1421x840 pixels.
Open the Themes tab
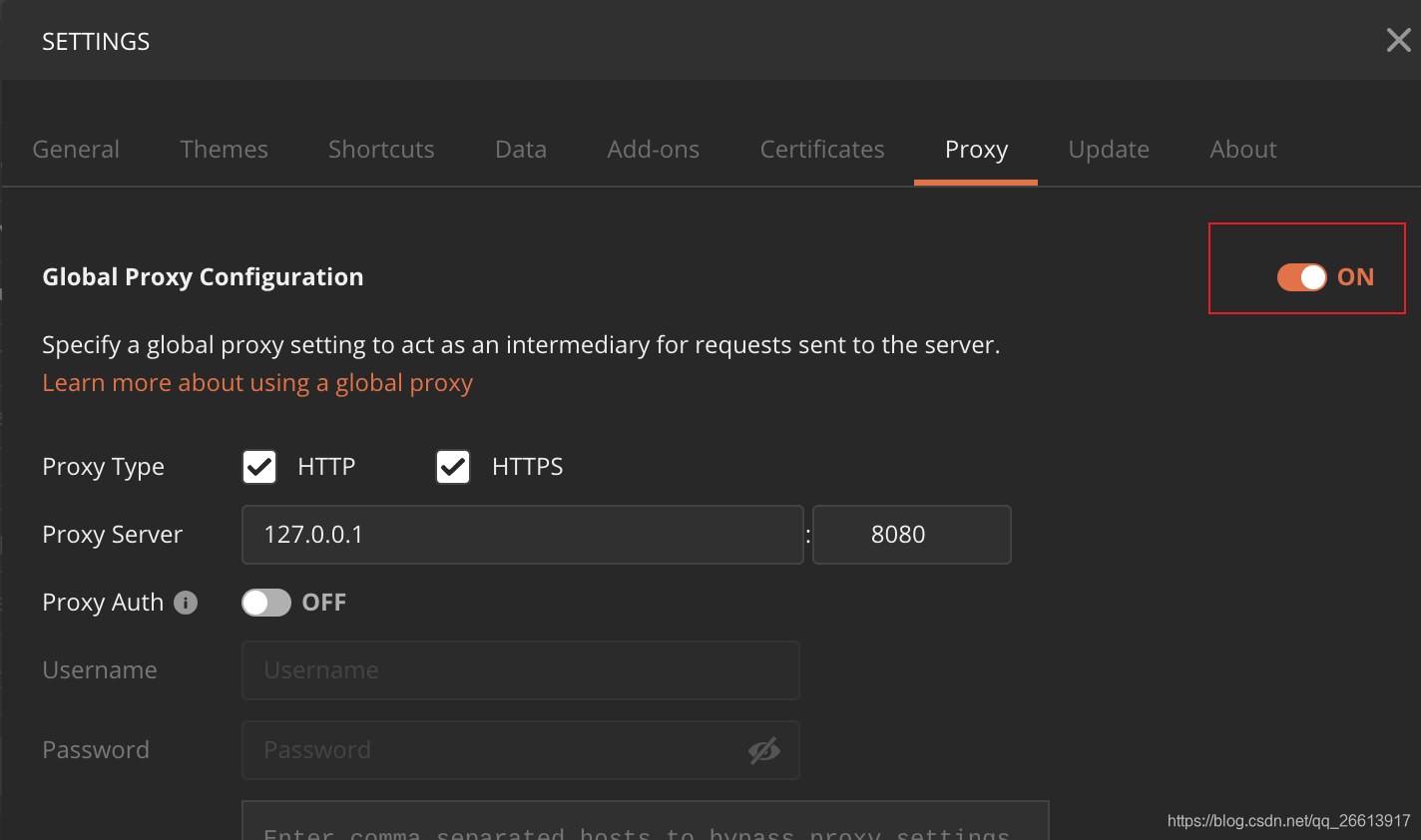click(224, 150)
